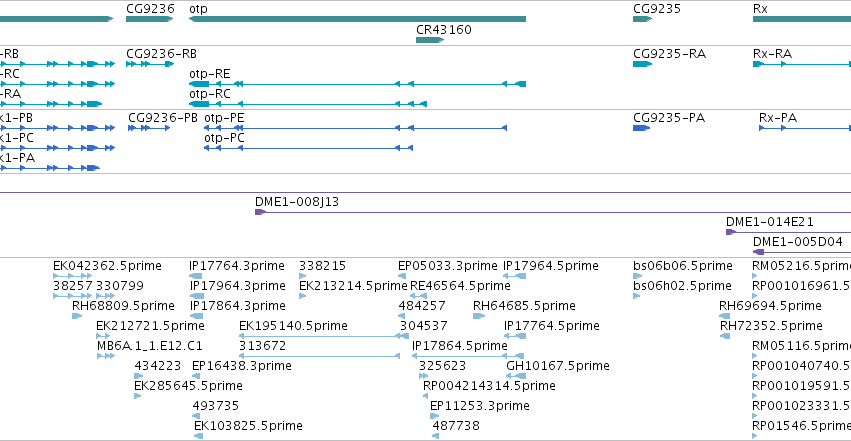Click EST IP17964.5prime

[516, 276]
